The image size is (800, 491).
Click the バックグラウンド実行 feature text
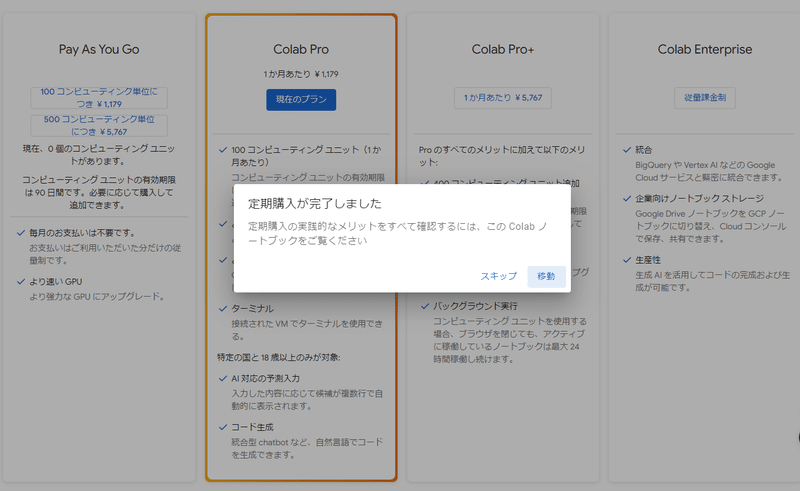click(476, 306)
